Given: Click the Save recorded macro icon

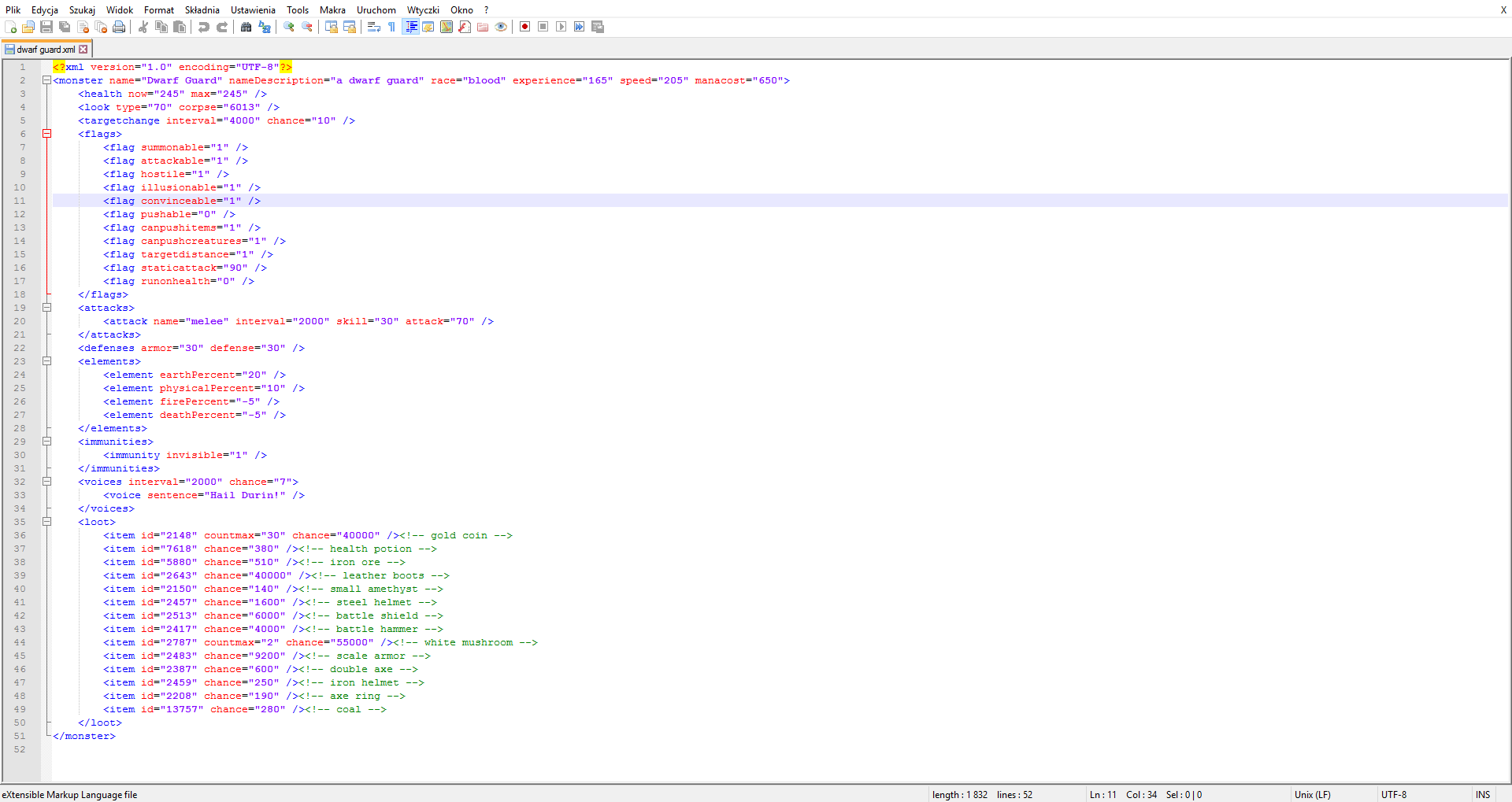Looking at the screenshot, I should pyautogui.click(x=598, y=27).
